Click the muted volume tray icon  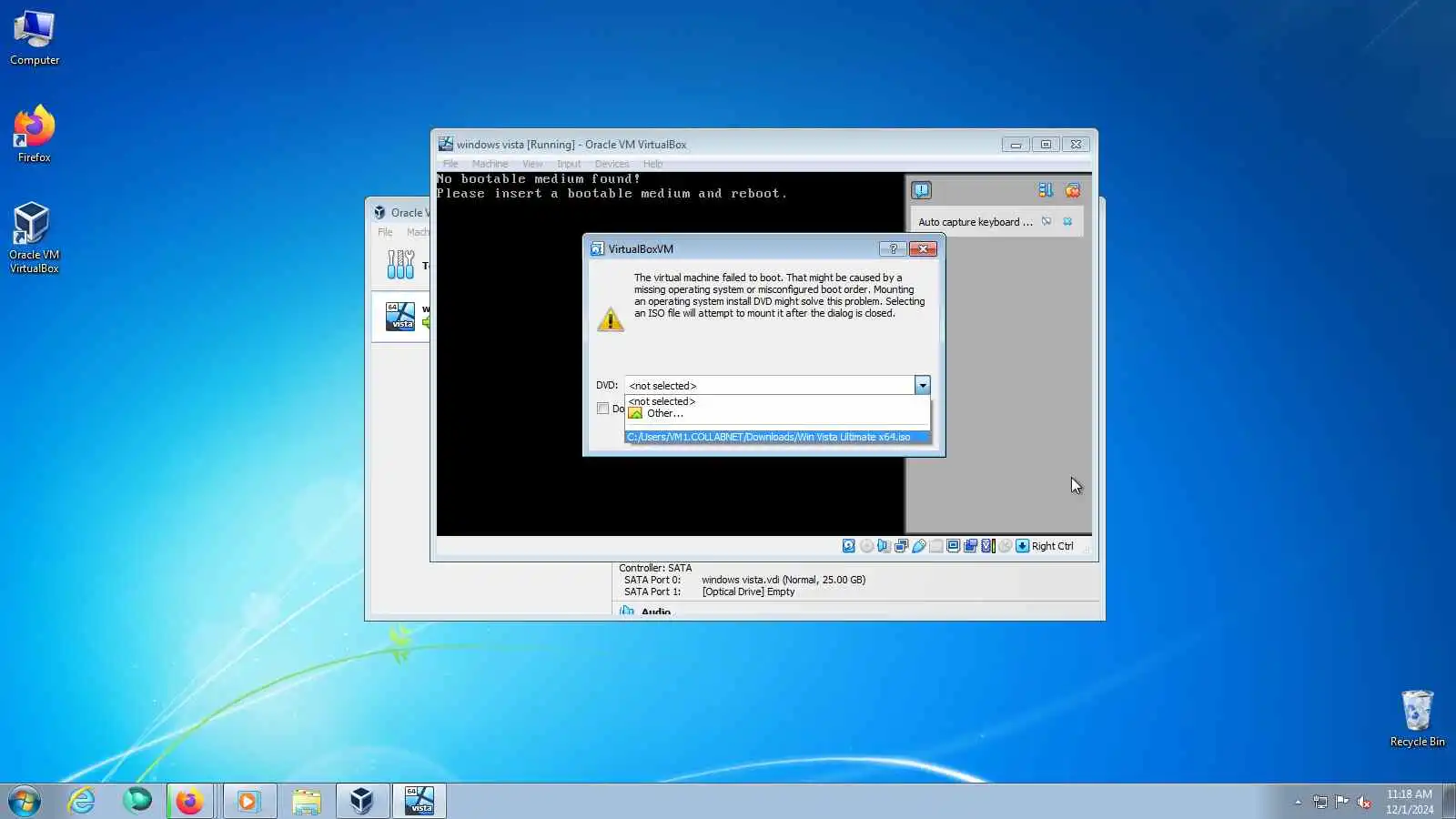coord(1363,802)
